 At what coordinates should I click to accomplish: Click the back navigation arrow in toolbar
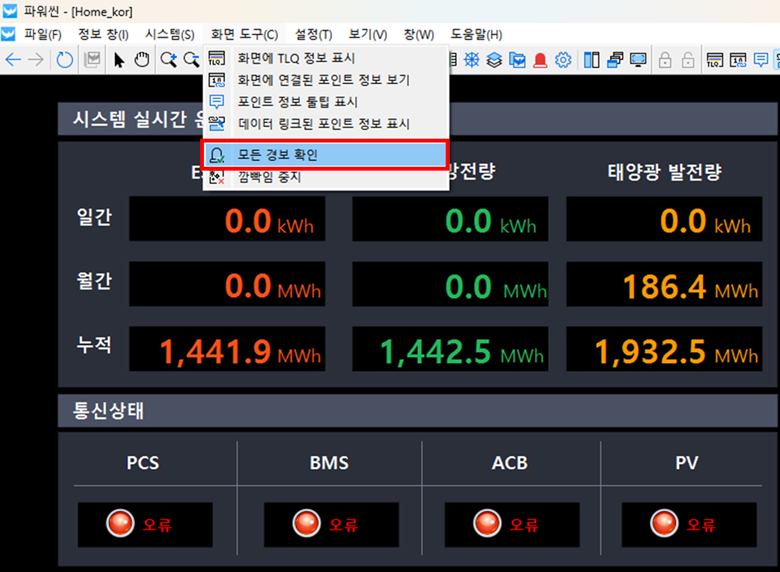tap(13, 60)
